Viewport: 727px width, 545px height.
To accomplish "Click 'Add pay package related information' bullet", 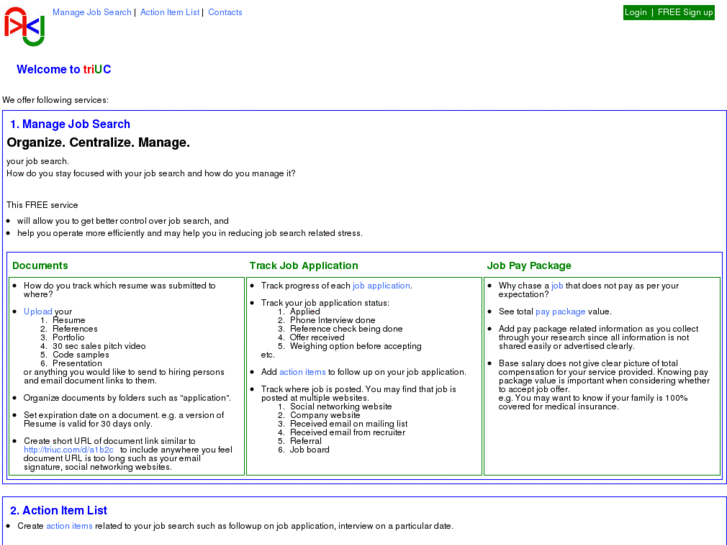I will click(598, 337).
